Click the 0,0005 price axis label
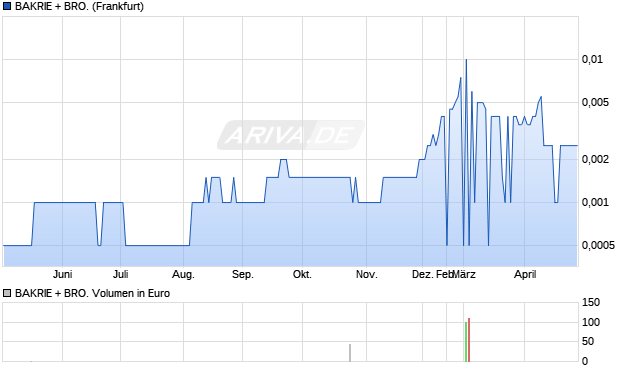The width and height of the screenshot is (620, 371). 598,245
